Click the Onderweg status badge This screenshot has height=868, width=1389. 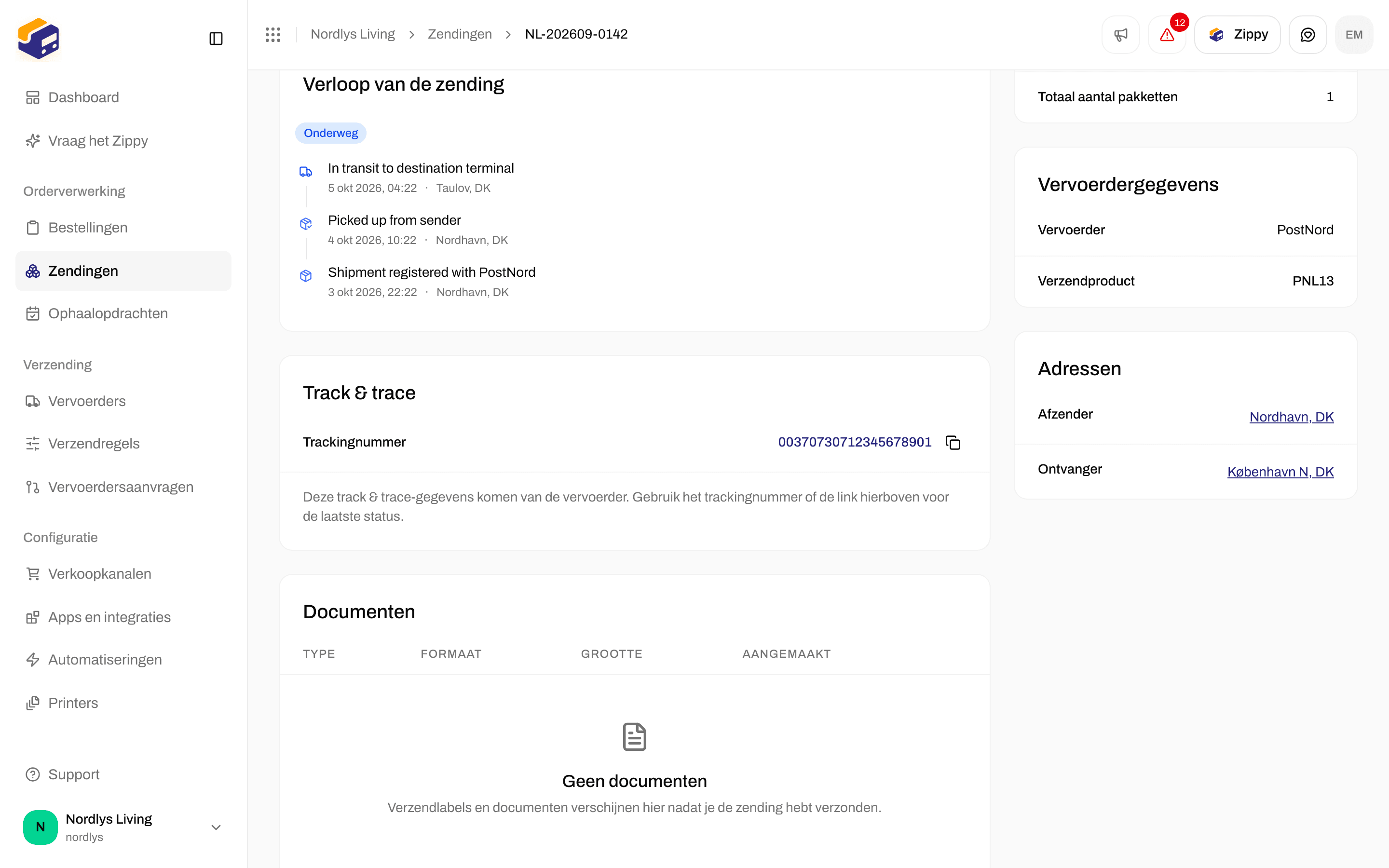click(330, 133)
